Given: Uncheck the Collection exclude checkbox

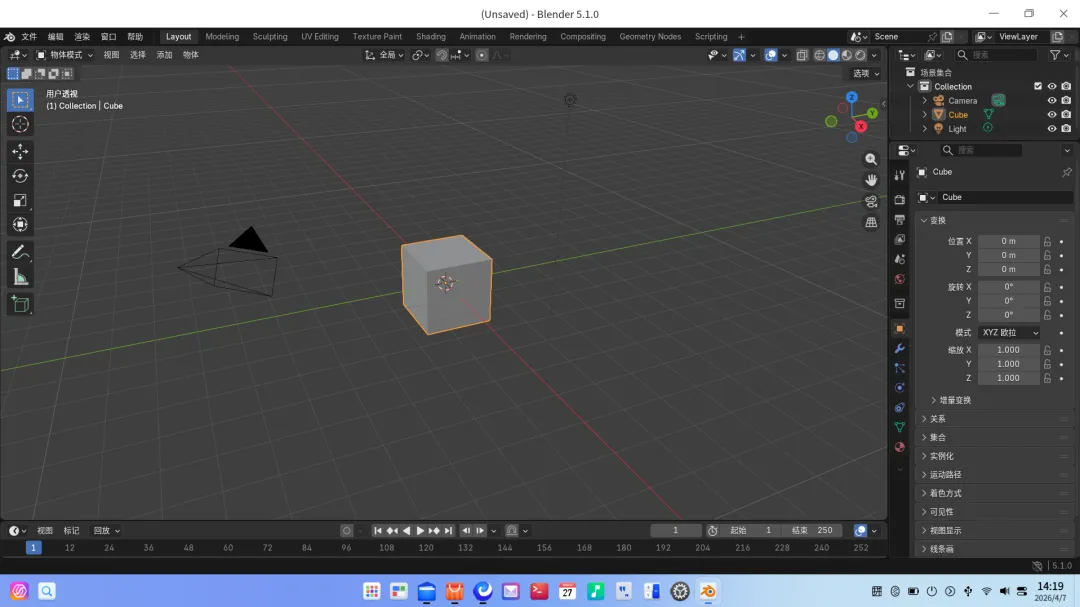Looking at the screenshot, I should coord(1038,87).
